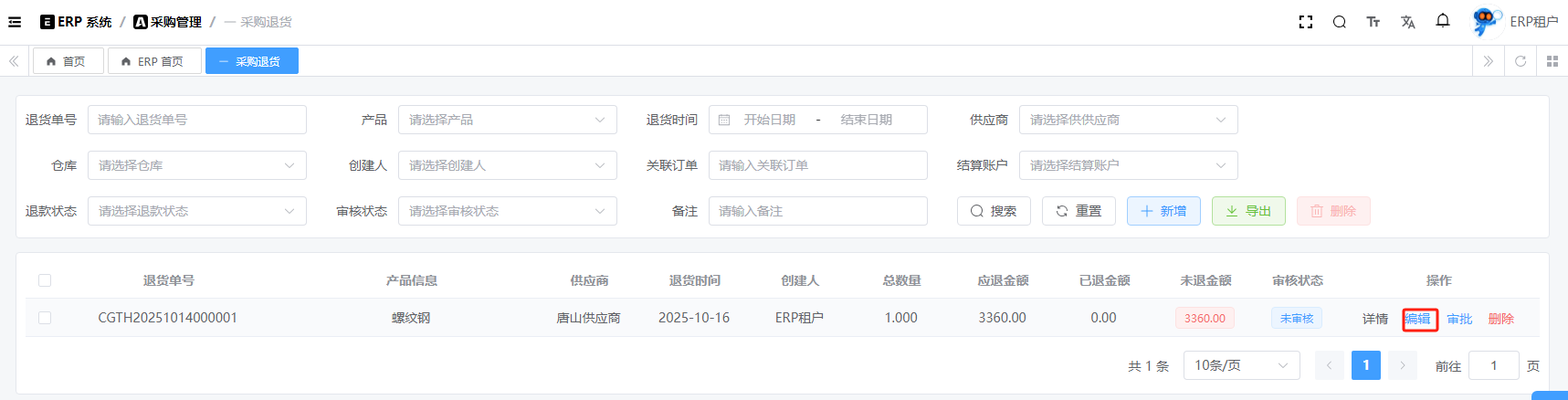The height and width of the screenshot is (400, 1568).
Task: Open the 10条/页 page size dropdown
Action: (1241, 365)
